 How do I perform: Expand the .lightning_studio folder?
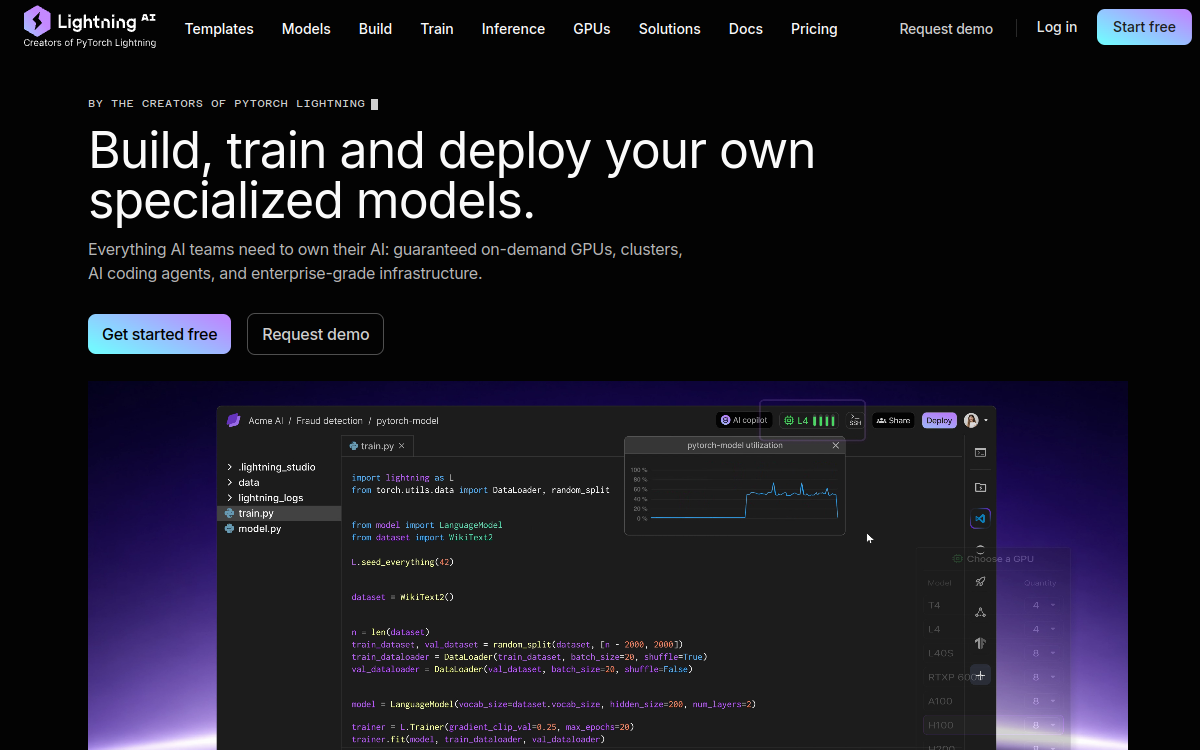point(271,467)
